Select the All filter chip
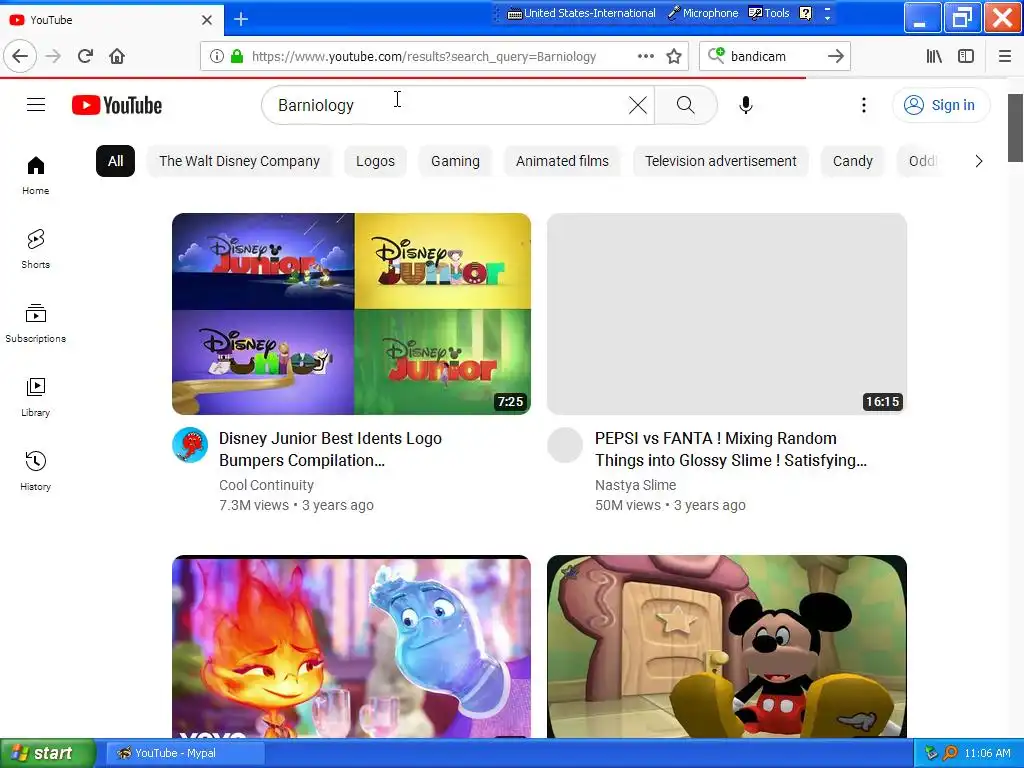Screen dimensions: 1024x768 pos(116,161)
